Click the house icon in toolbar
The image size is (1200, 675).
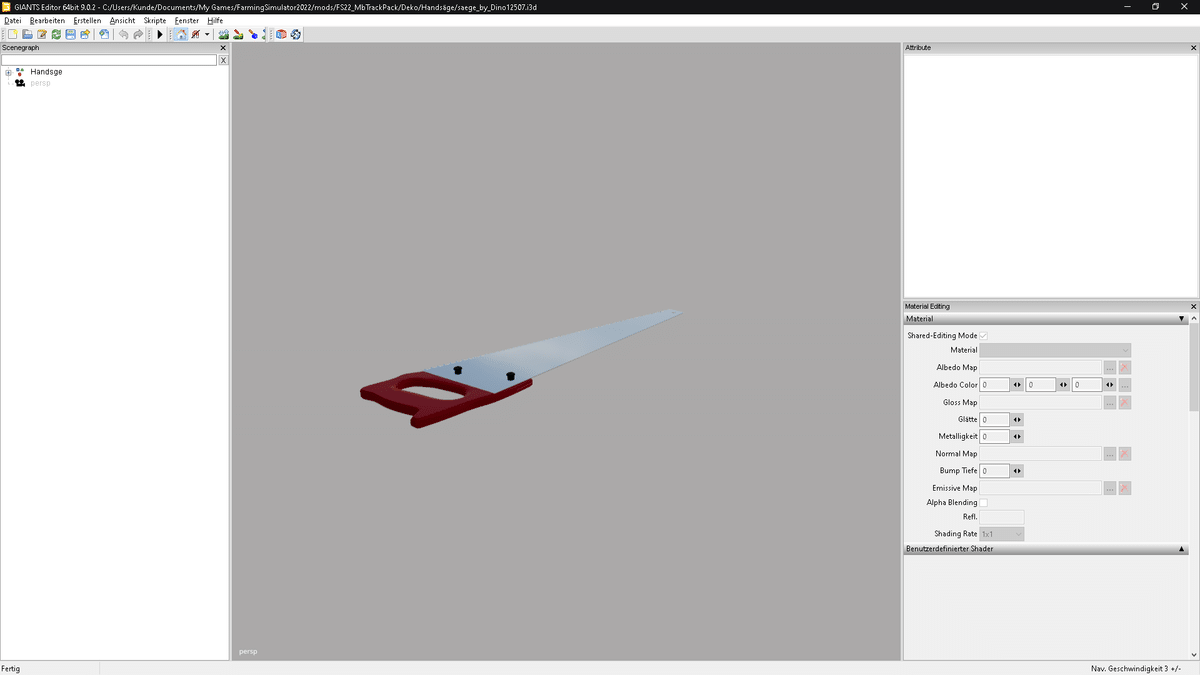(x=180, y=34)
